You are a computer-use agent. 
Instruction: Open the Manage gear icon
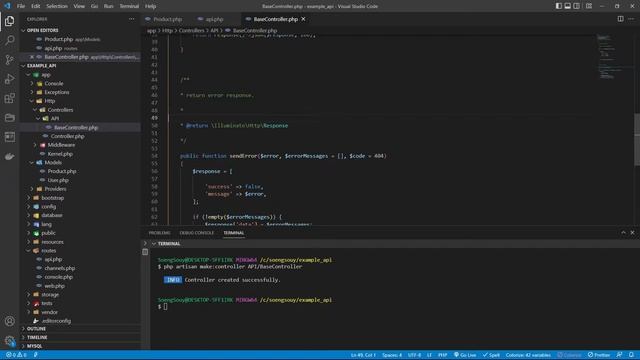[x=9, y=341]
